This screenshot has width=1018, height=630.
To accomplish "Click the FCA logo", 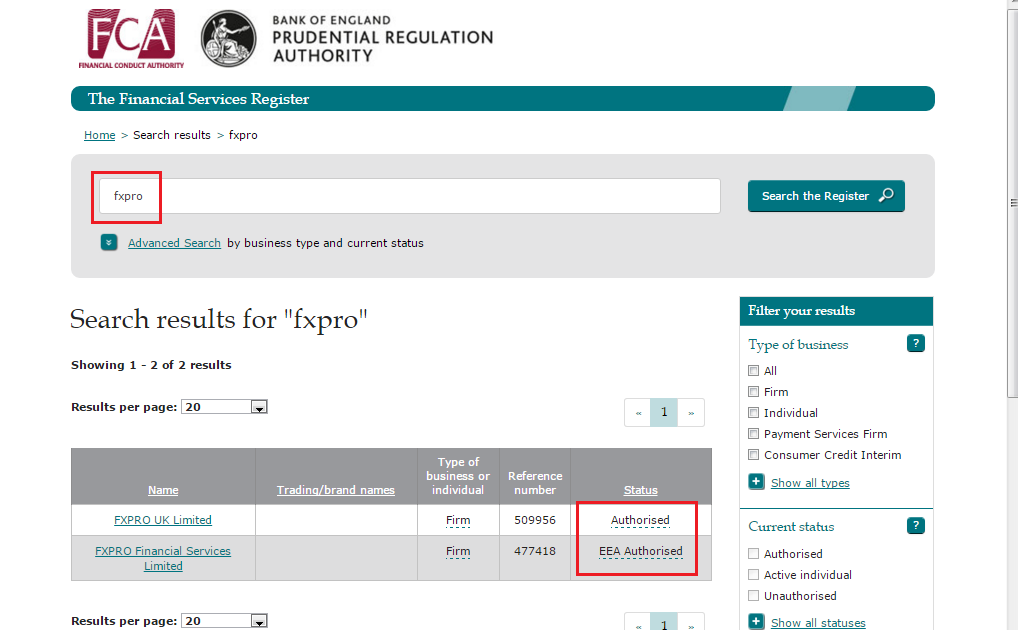I will coord(131,38).
